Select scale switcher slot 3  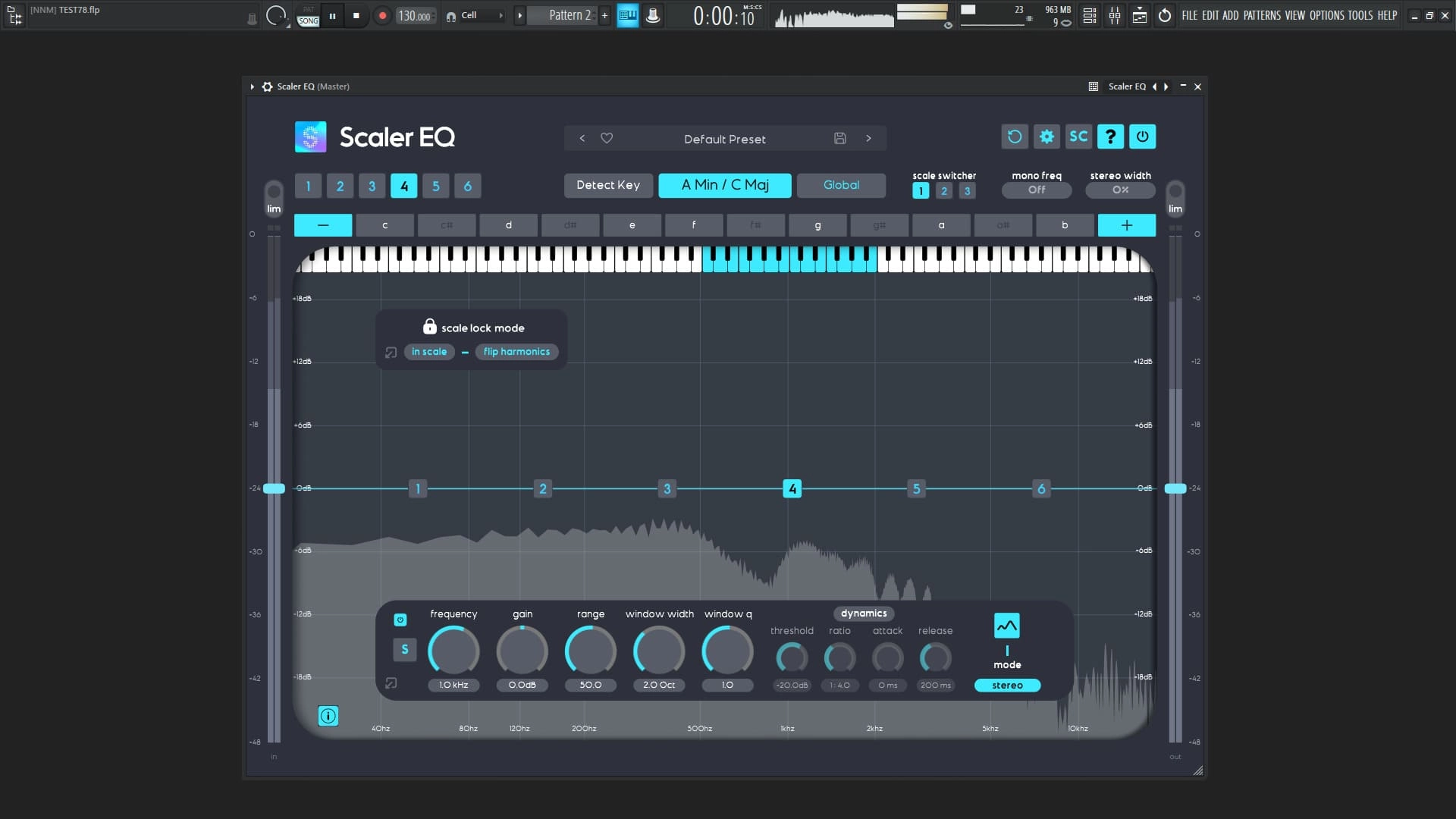[967, 191]
